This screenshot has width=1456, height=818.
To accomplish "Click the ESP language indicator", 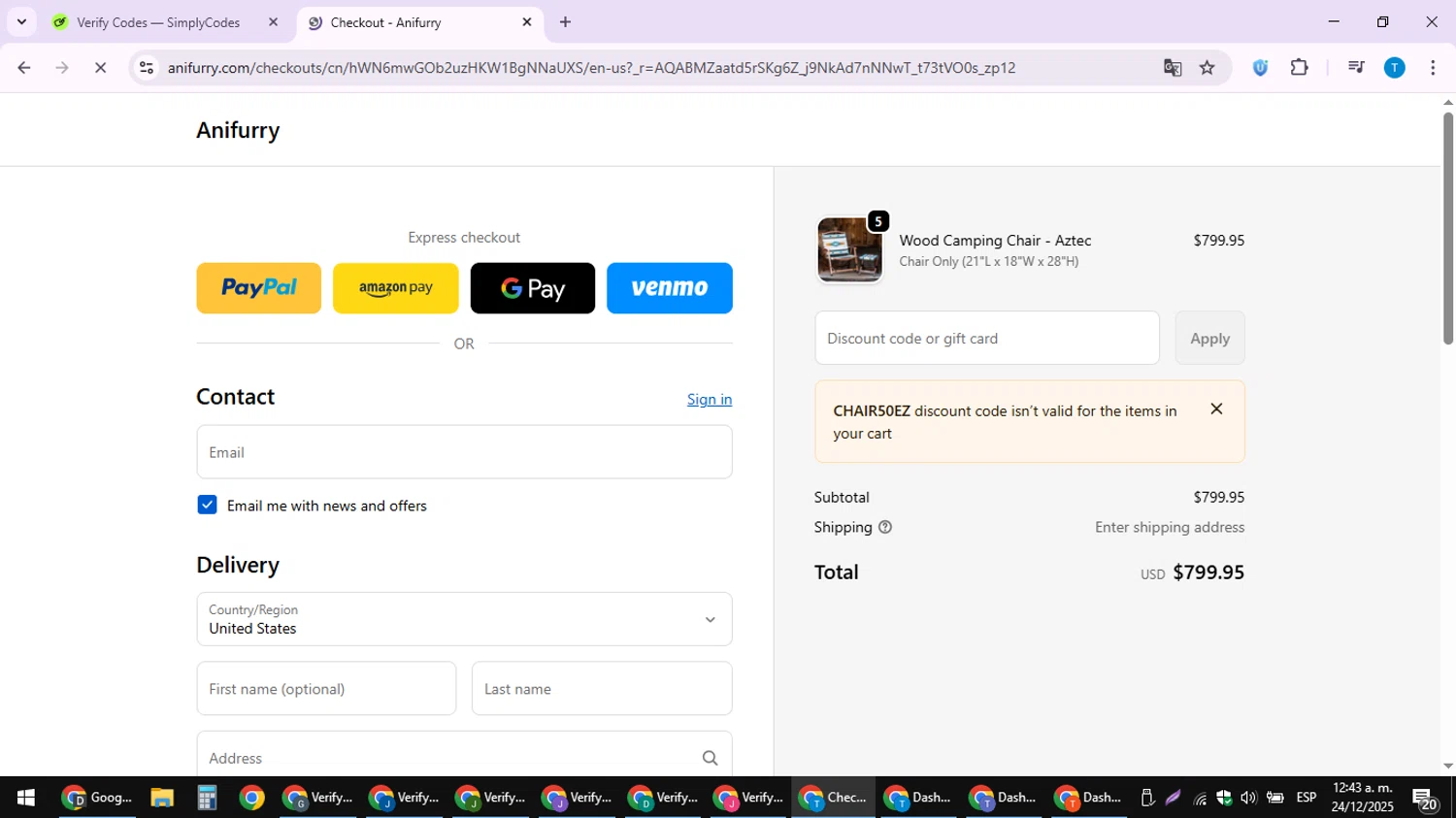I will tap(1307, 798).
